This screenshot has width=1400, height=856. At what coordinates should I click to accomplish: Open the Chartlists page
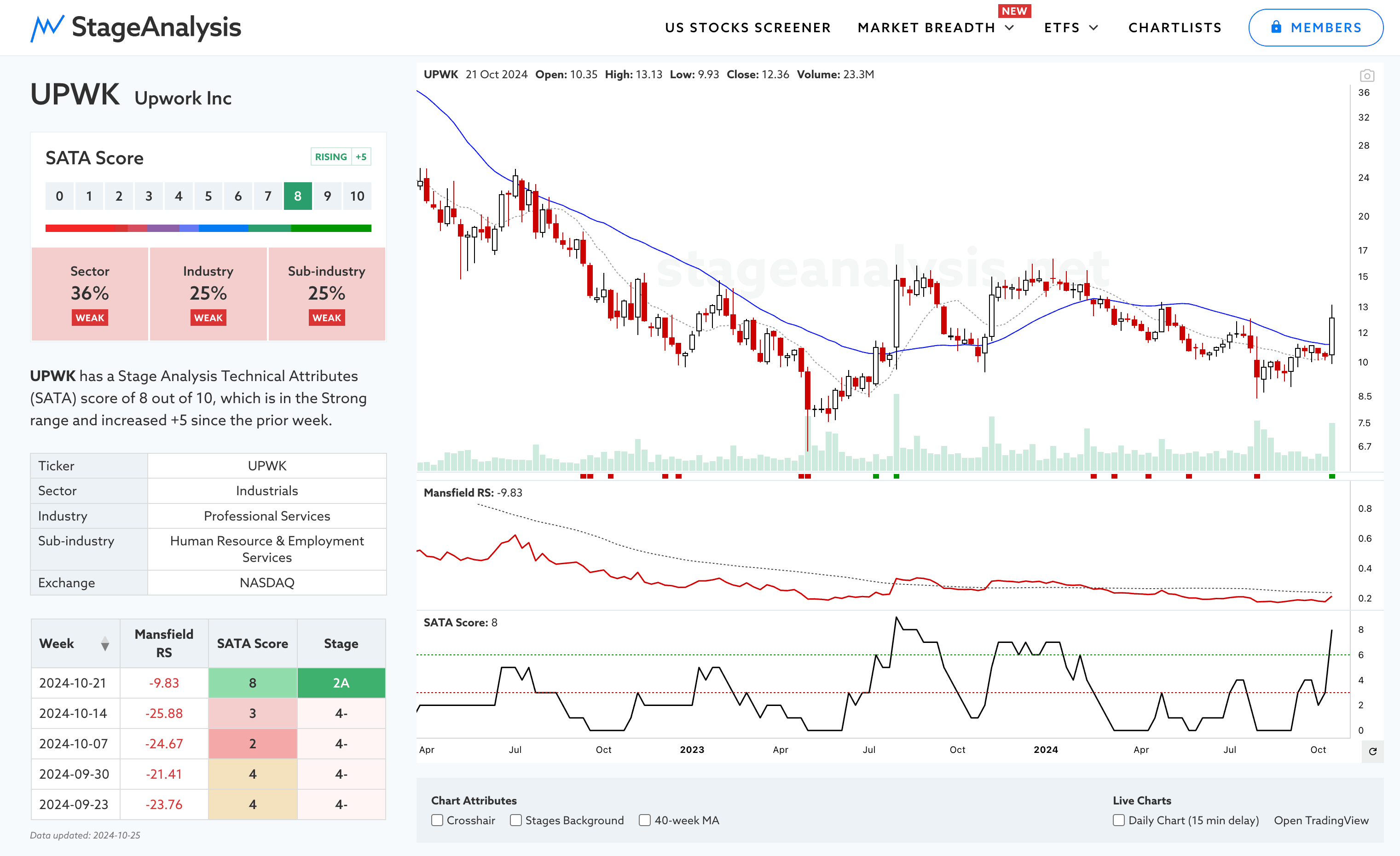tap(1174, 27)
